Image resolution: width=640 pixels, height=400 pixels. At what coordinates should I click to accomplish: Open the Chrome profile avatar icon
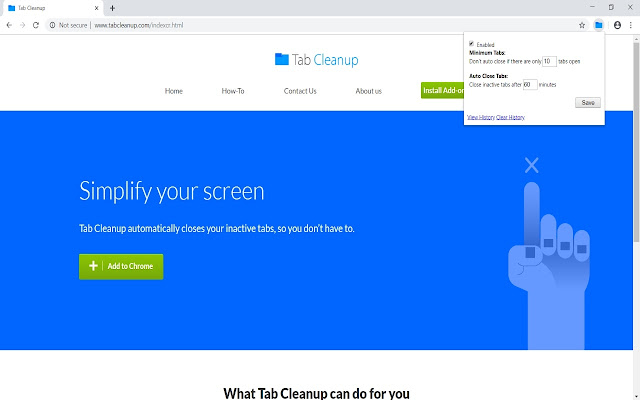pyautogui.click(x=617, y=25)
